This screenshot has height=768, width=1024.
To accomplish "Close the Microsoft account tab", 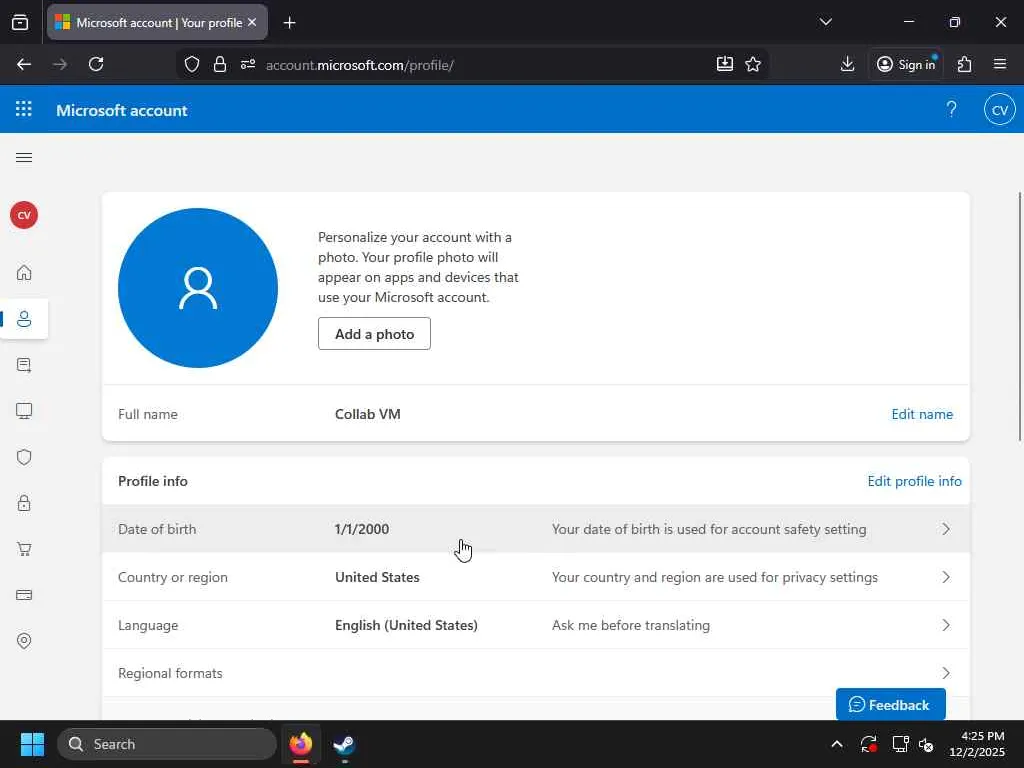I will [252, 22].
